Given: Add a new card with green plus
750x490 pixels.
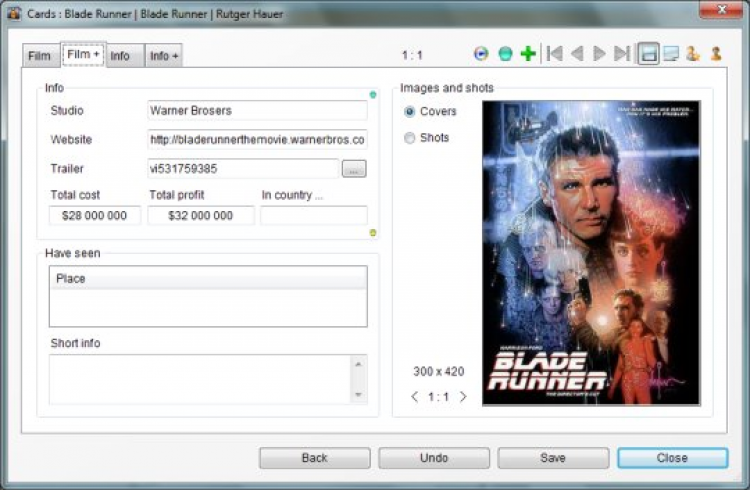Looking at the screenshot, I should pos(528,54).
